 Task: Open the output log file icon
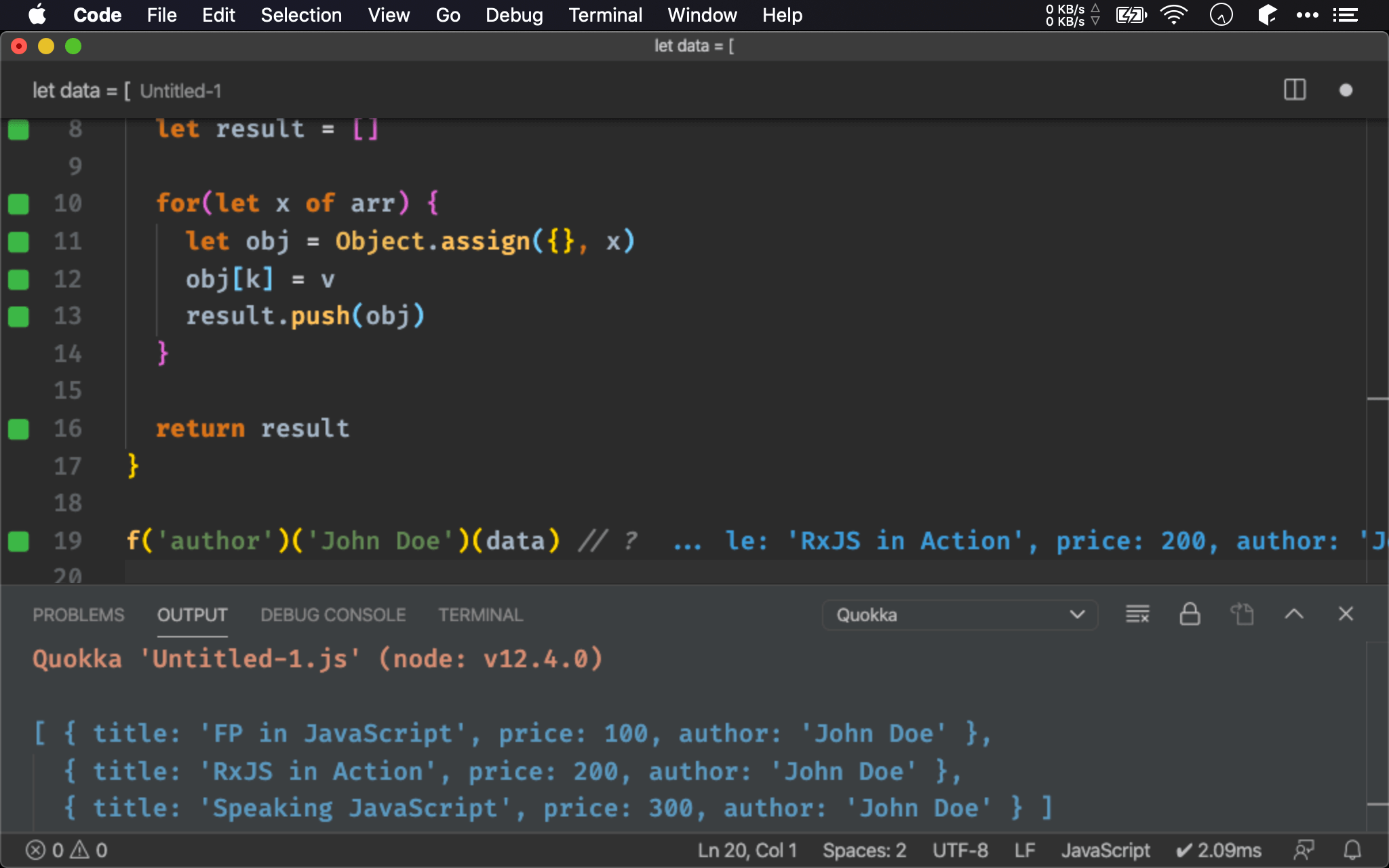pos(1242,614)
